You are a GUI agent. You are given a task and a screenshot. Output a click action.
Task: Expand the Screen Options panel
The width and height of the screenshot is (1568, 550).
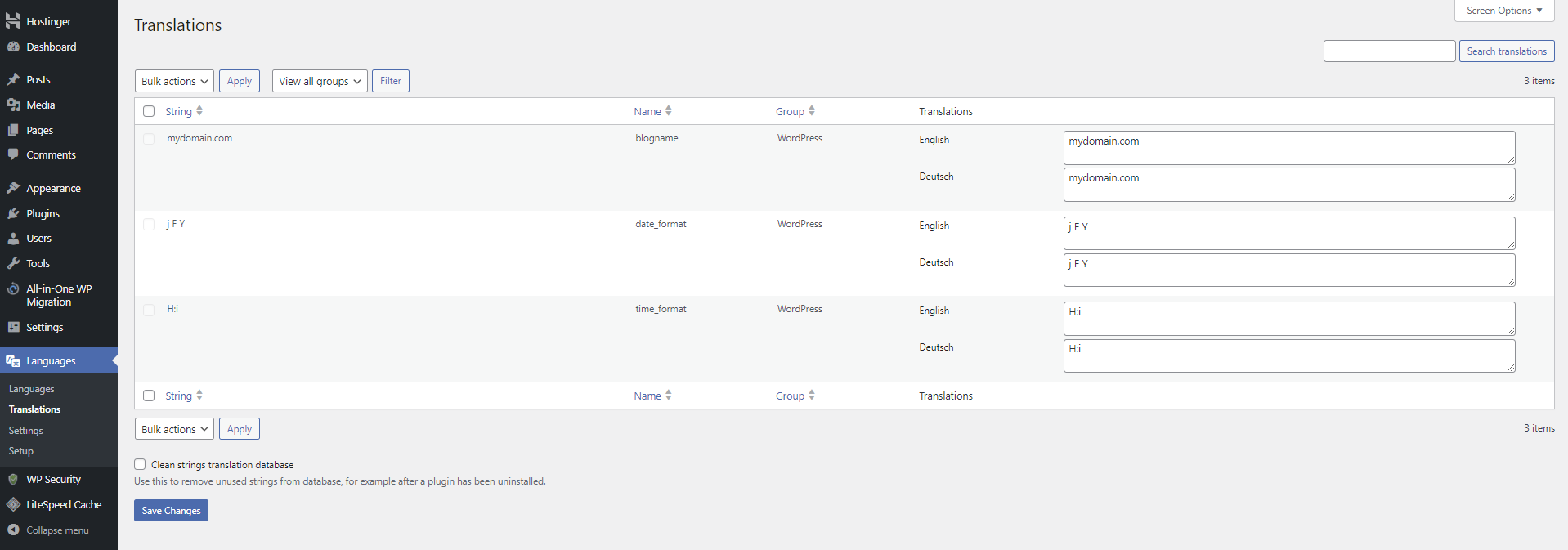tap(1503, 11)
